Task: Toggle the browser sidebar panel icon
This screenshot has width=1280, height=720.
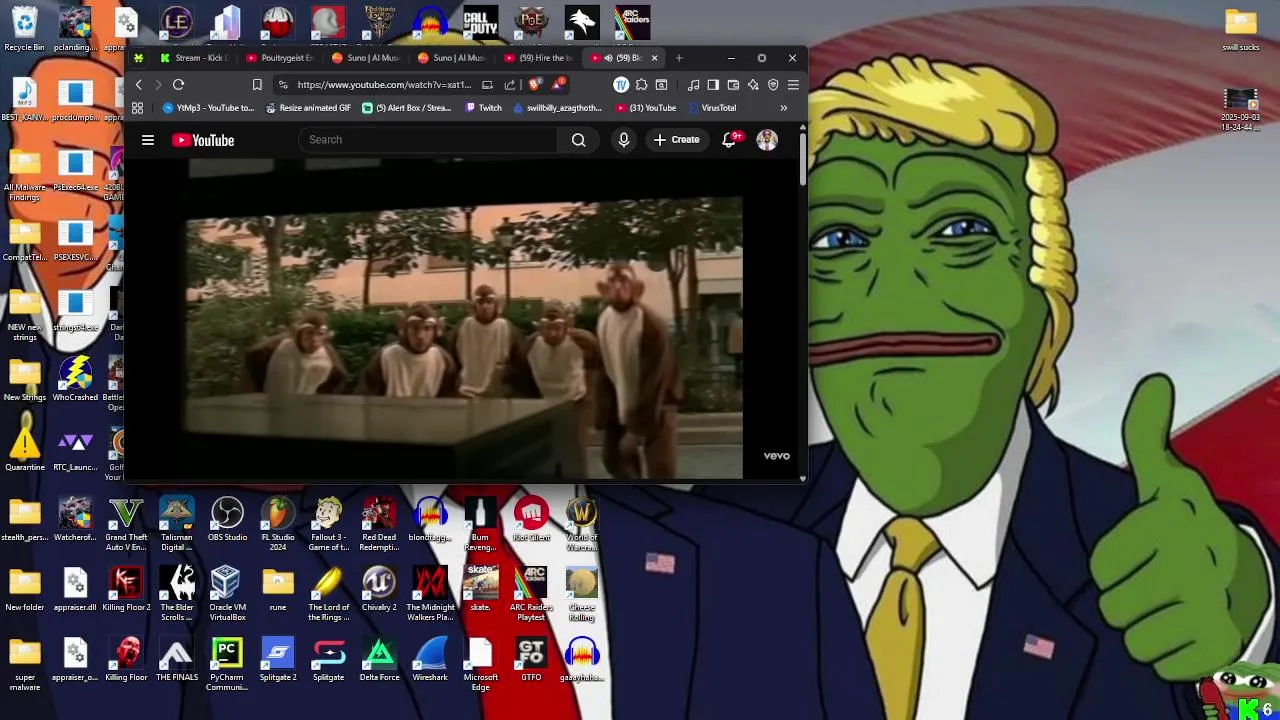Action: (x=713, y=85)
